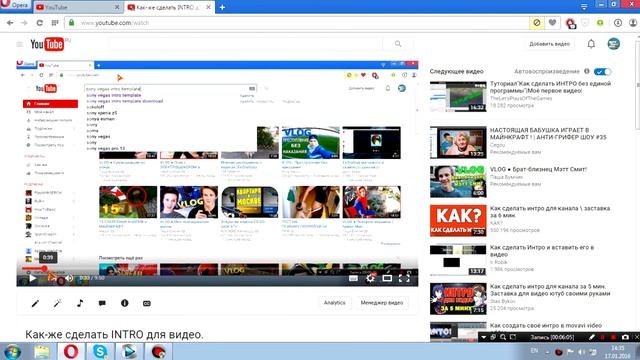Viewport: 640px width, 360px height.
Task: Open a new tab with plus button
Action: point(222,7)
